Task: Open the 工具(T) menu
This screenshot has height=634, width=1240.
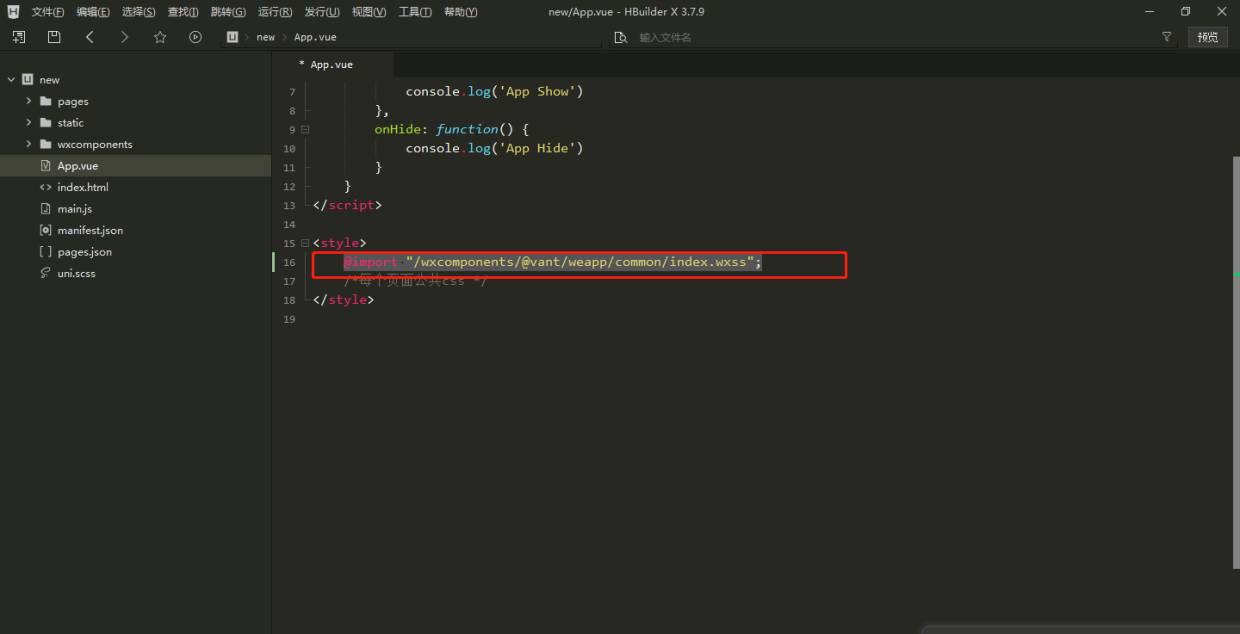Action: pyautogui.click(x=415, y=12)
